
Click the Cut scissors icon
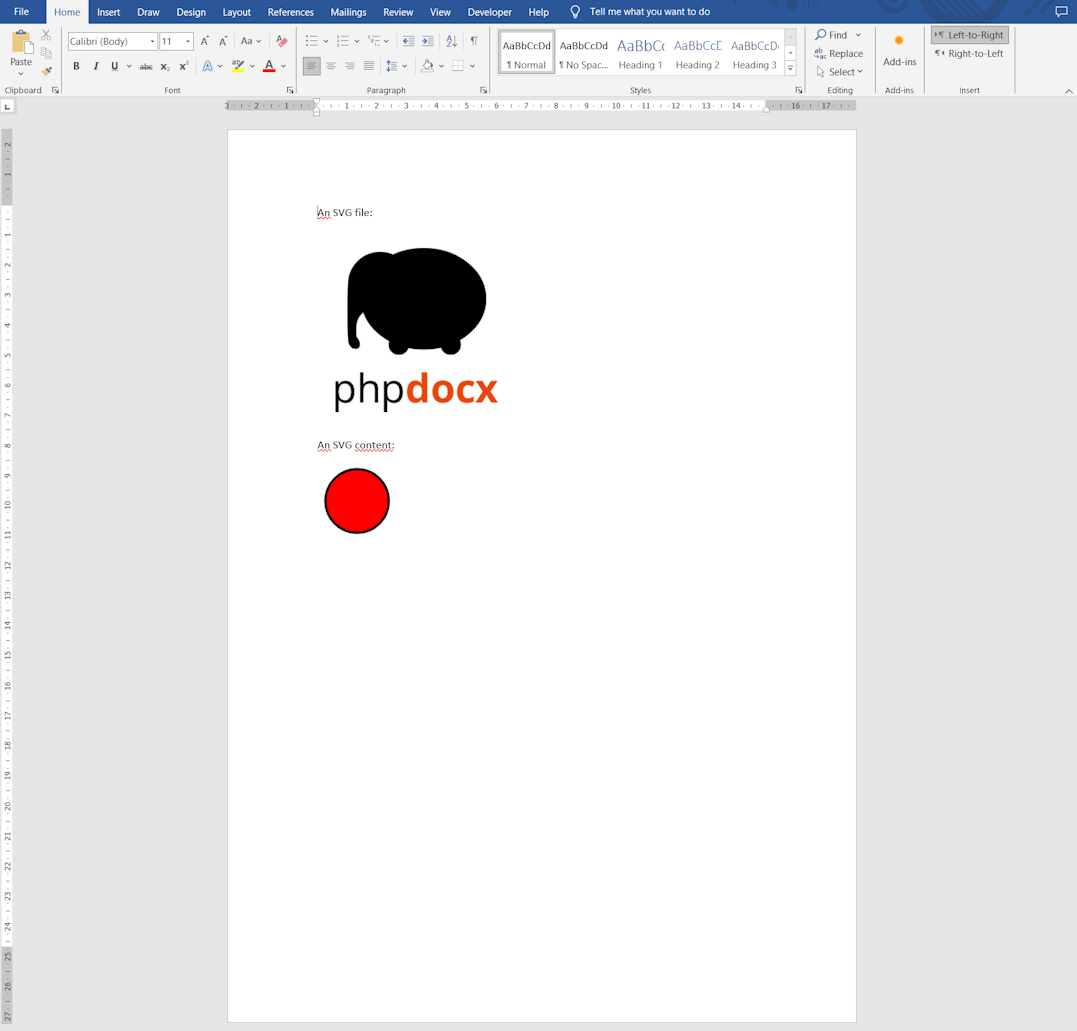46,35
